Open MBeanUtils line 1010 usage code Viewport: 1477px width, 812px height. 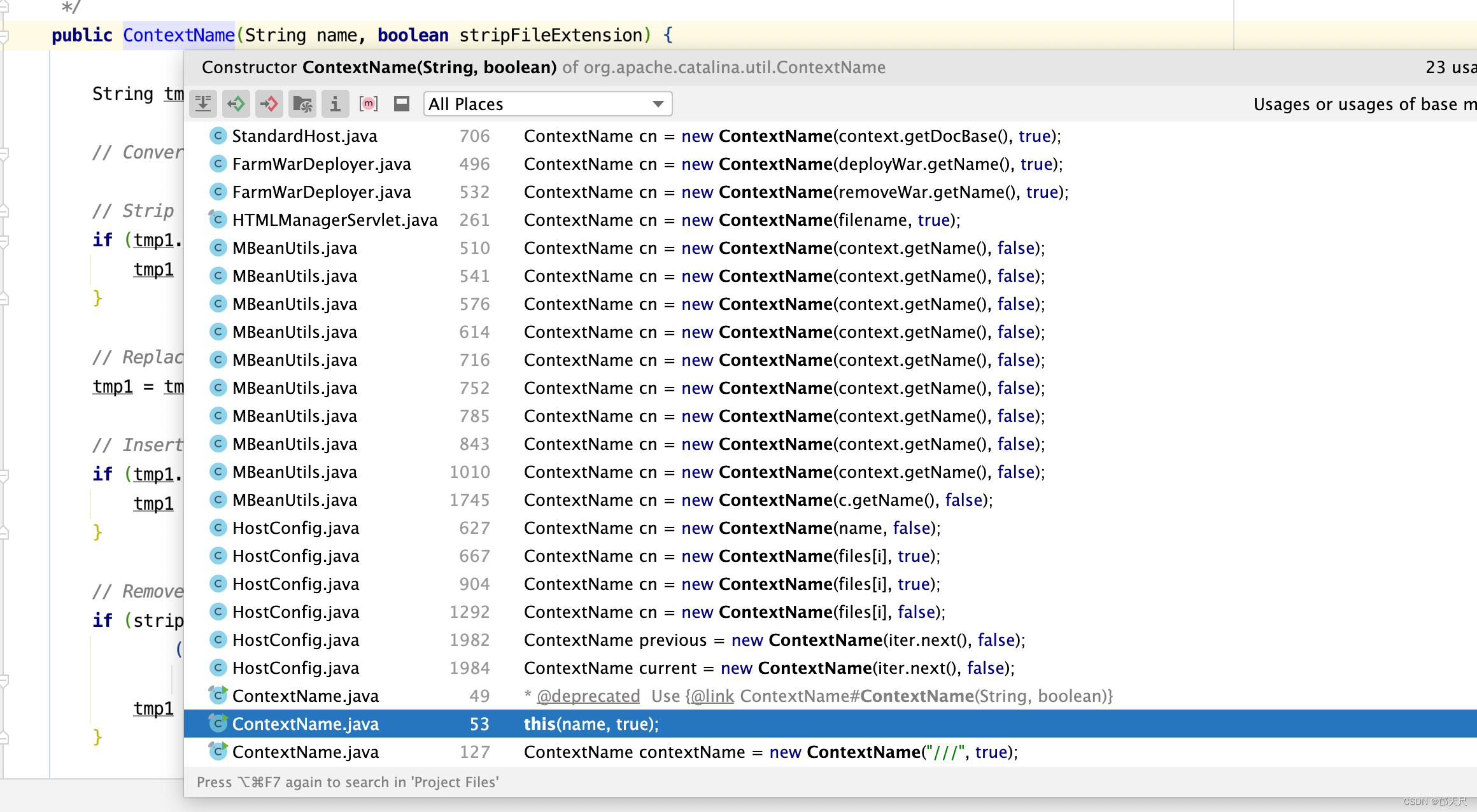point(784,472)
